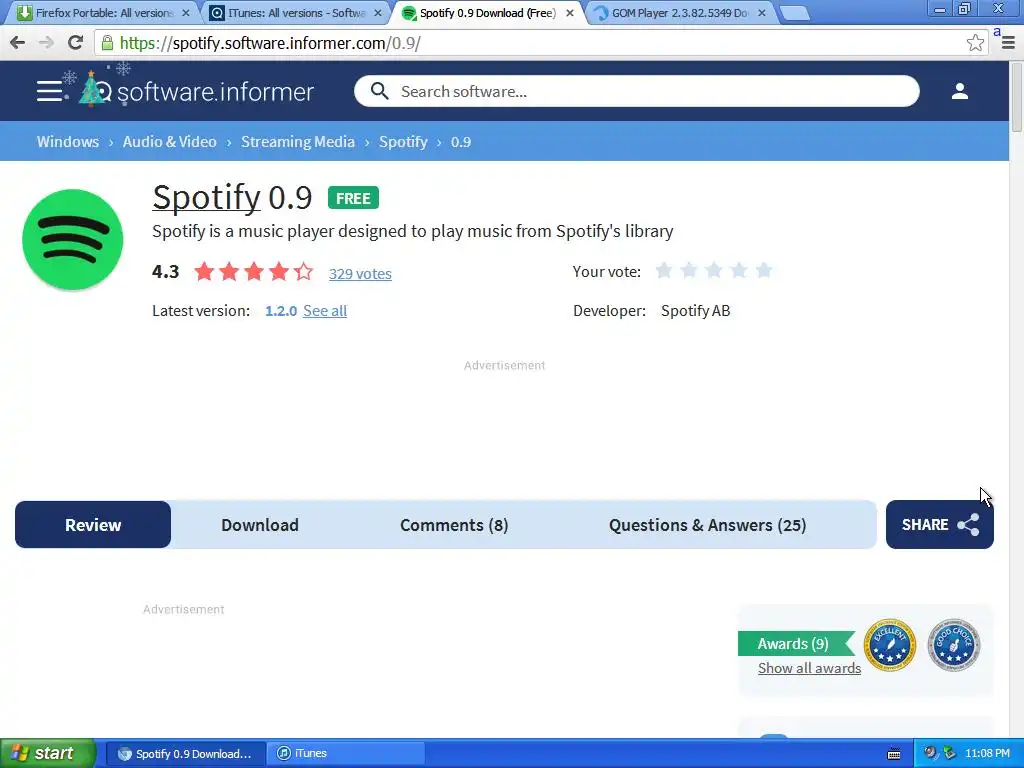Click the Spotify title heading link

[206, 197]
